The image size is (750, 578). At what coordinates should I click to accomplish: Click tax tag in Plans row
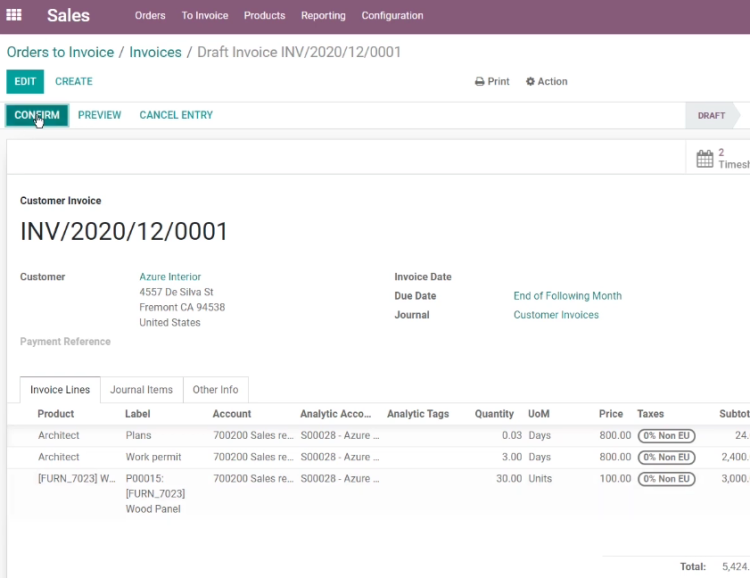coord(666,436)
